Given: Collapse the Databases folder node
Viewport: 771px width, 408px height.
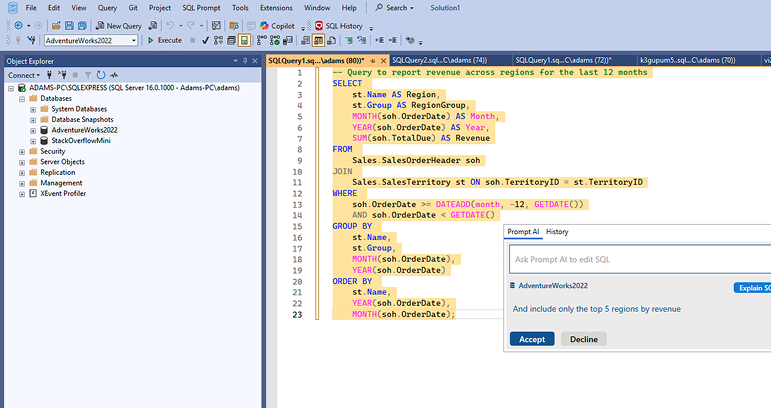Looking at the screenshot, I should (x=20, y=99).
